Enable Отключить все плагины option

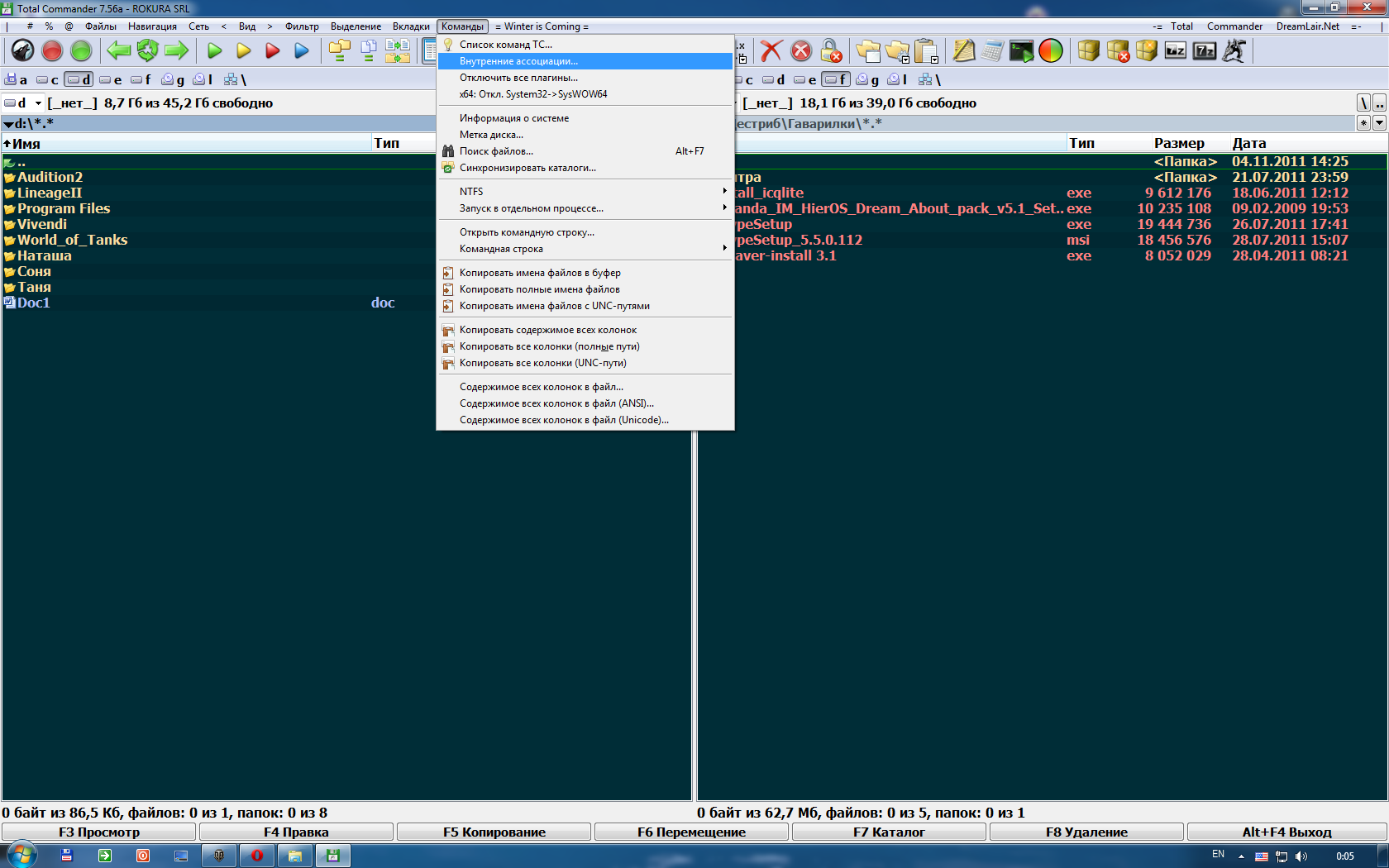[518, 77]
